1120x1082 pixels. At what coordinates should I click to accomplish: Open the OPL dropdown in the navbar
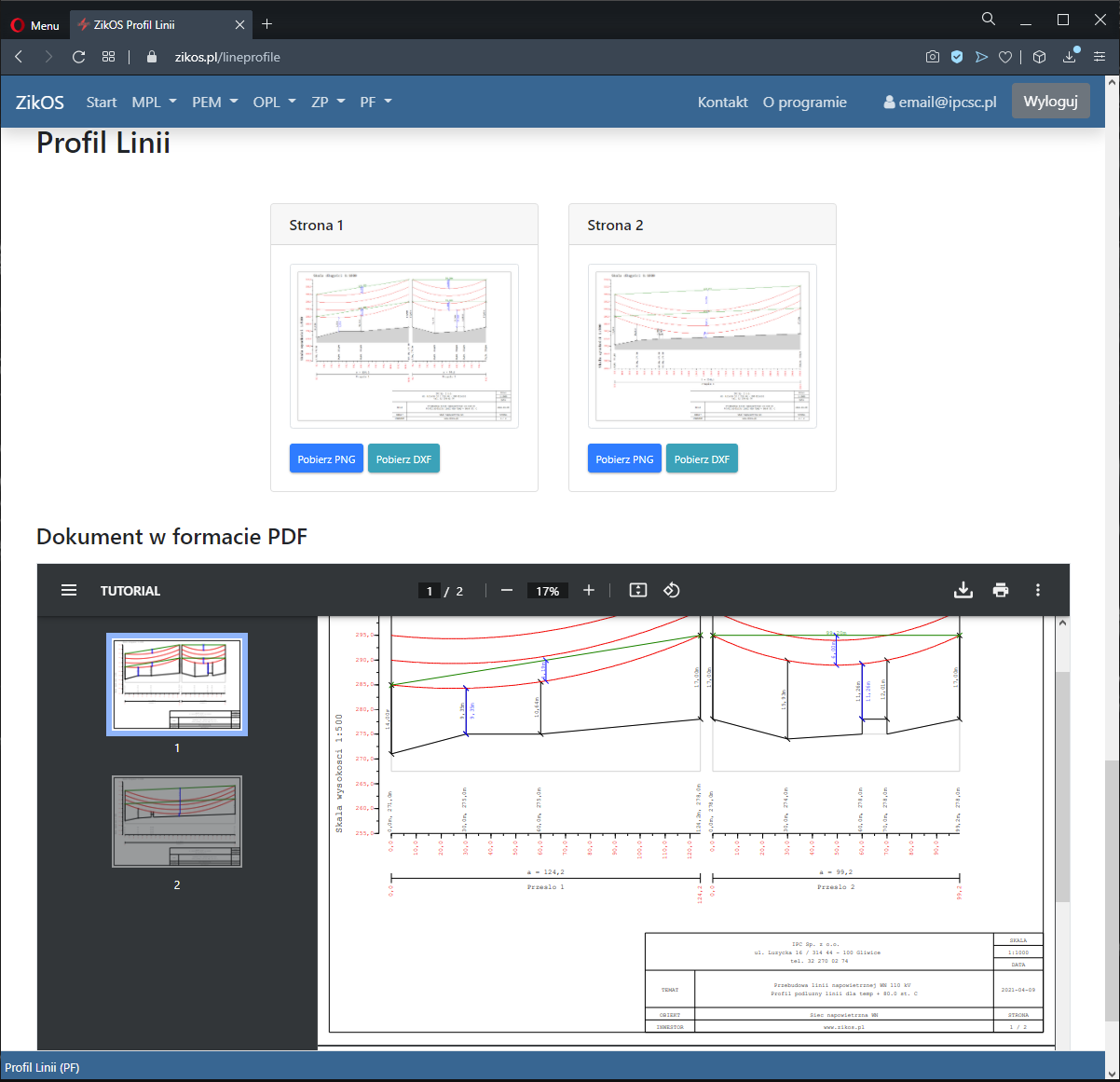pos(274,102)
